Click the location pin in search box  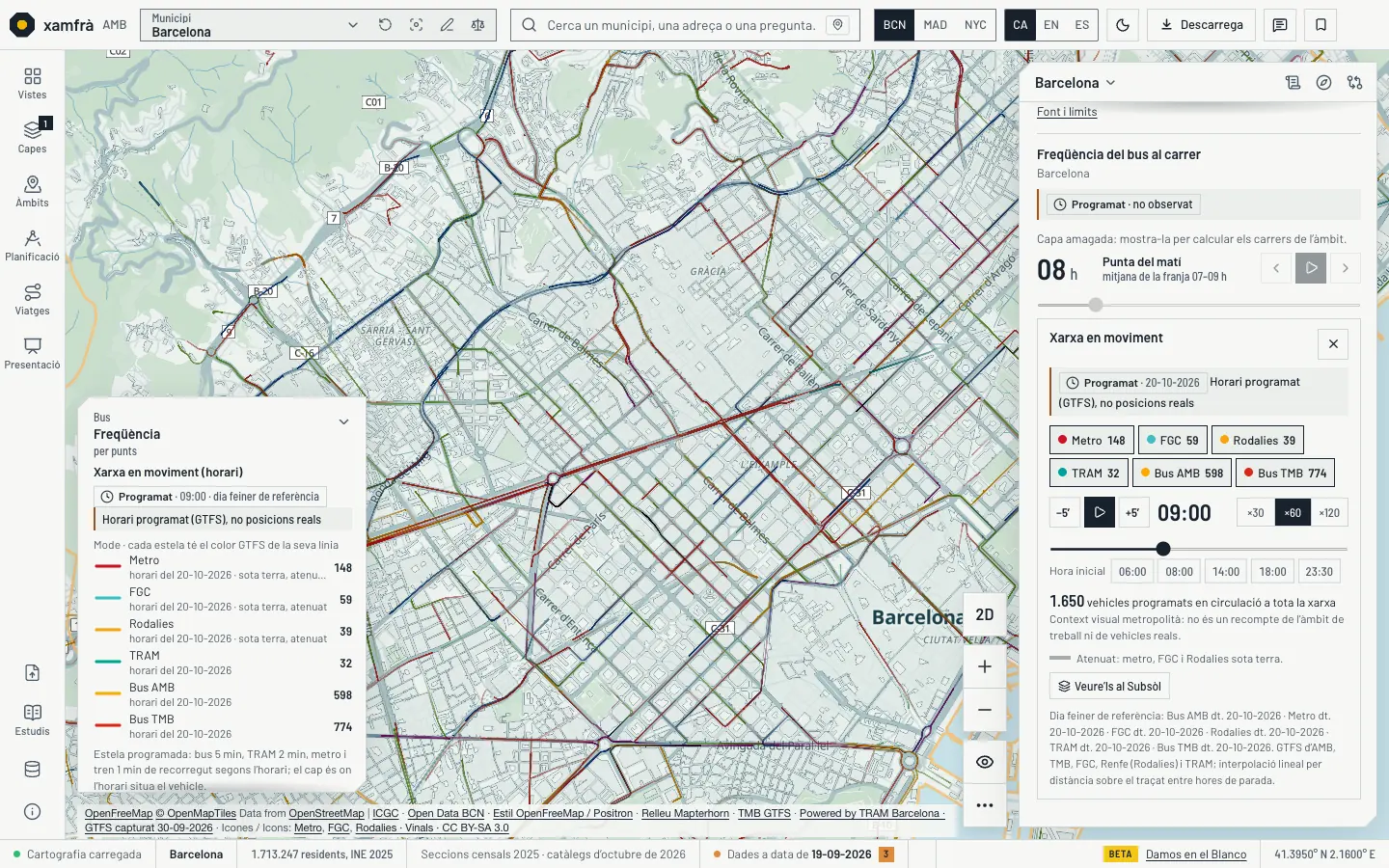click(838, 25)
